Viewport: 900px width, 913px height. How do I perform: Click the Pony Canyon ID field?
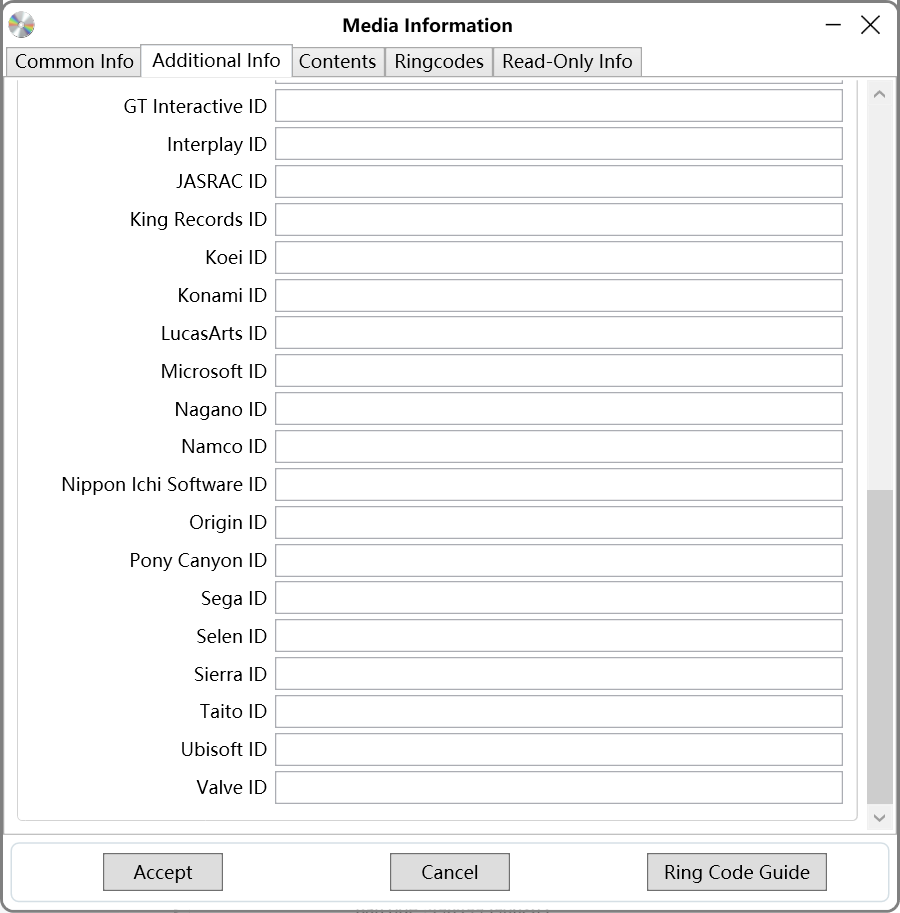pyautogui.click(x=559, y=560)
